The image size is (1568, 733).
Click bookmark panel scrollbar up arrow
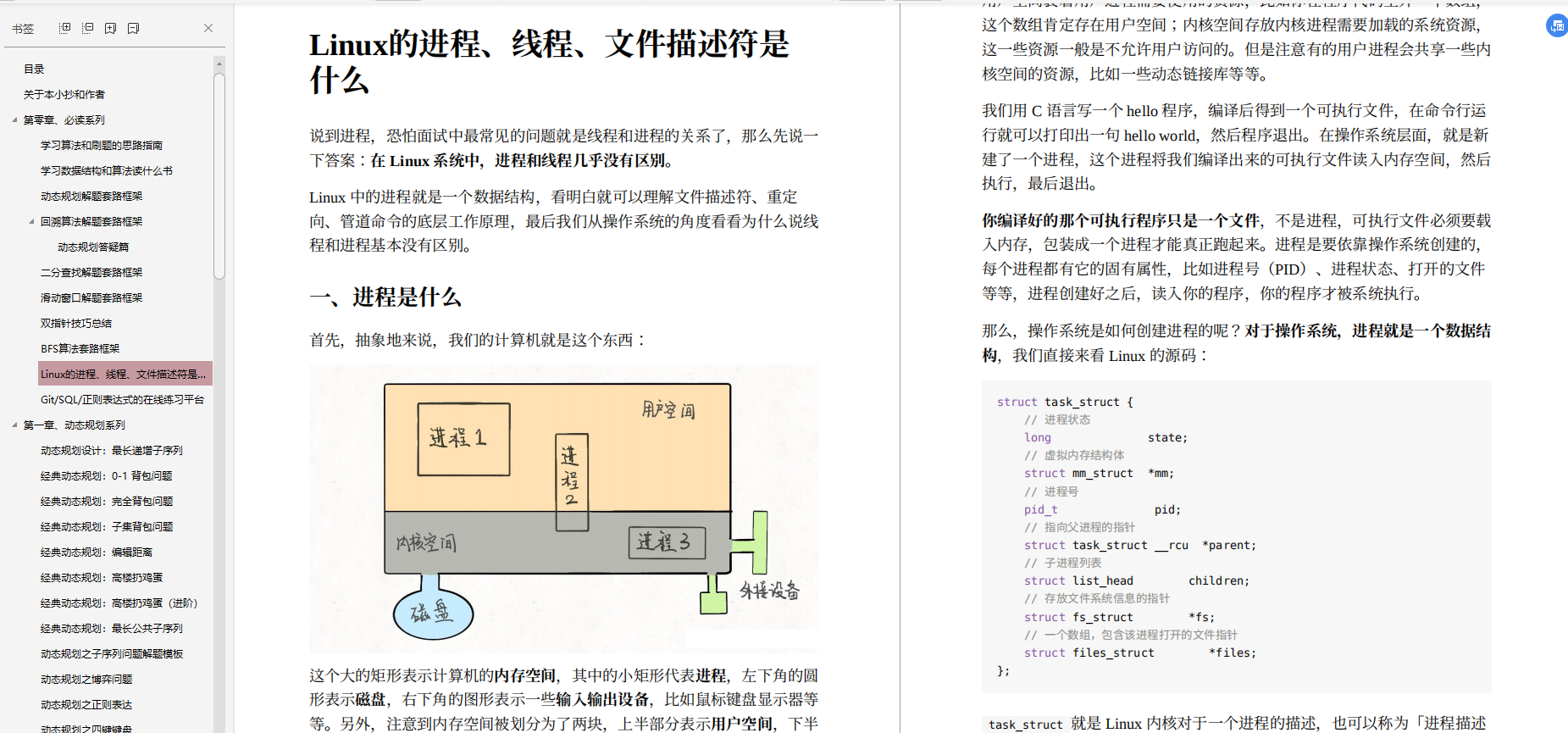[219, 64]
